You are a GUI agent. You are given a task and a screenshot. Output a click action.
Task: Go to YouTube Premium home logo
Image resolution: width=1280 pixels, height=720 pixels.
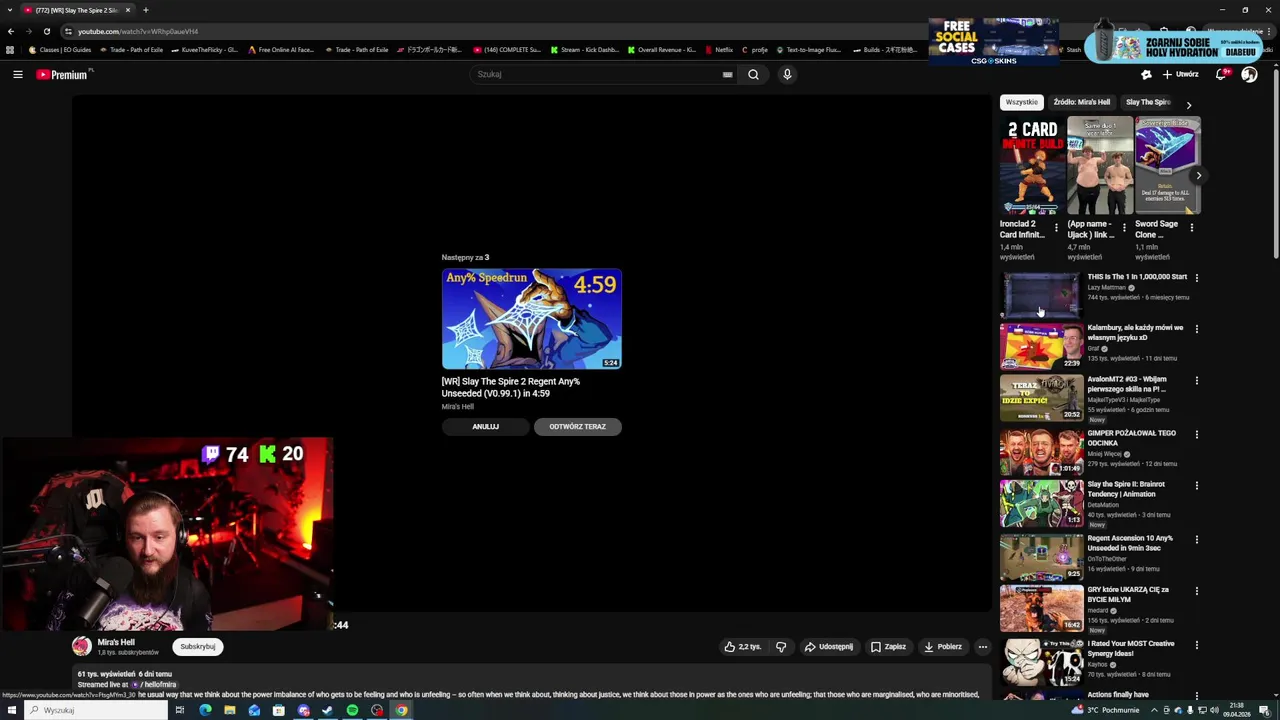64,74
